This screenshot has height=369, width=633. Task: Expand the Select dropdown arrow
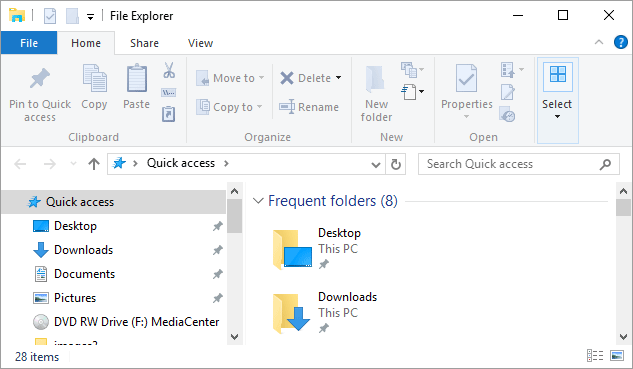click(x=558, y=117)
